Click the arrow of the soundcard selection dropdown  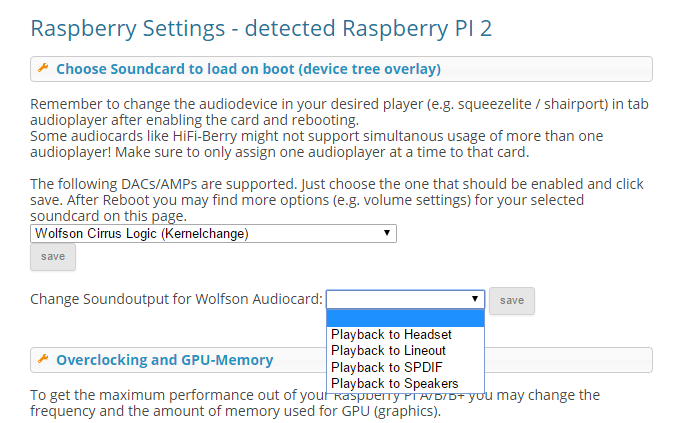[387, 233]
